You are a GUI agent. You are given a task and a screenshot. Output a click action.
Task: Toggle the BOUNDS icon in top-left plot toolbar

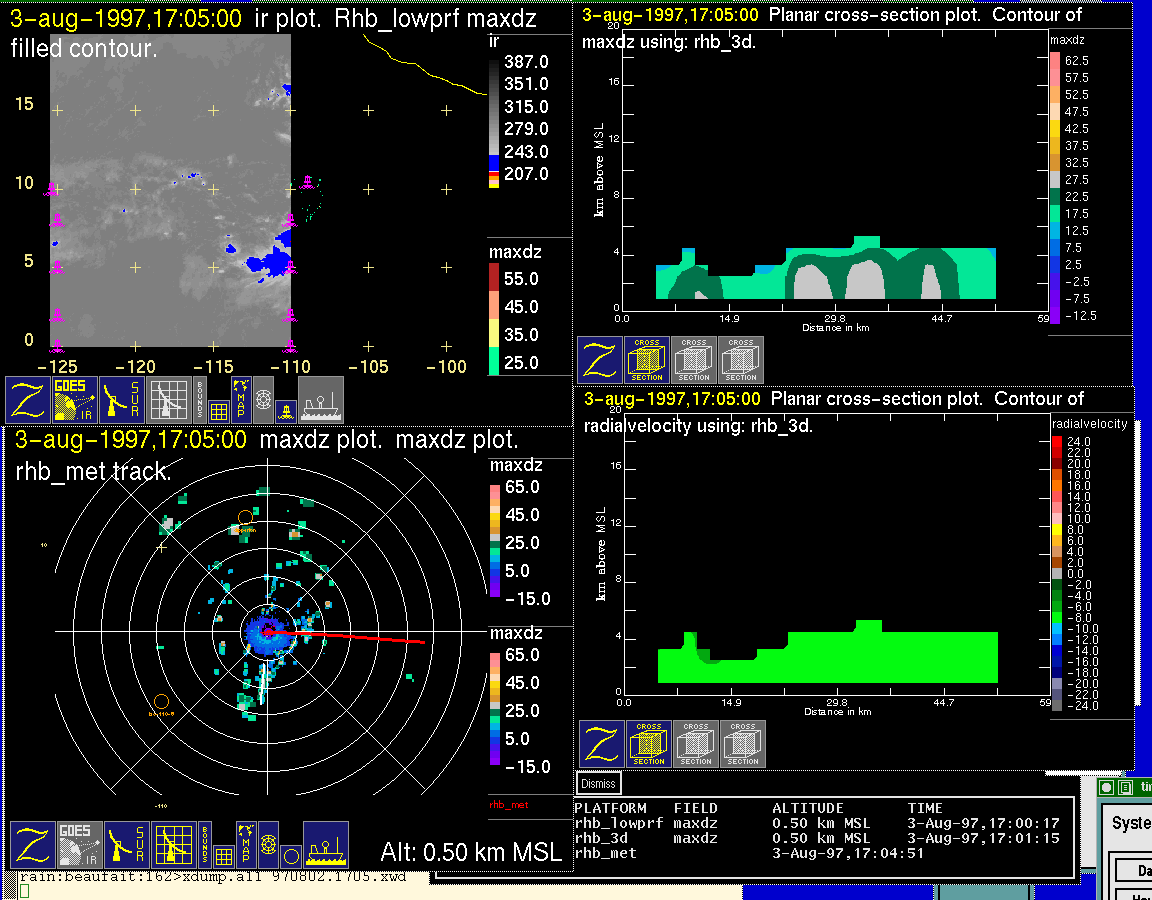(201, 392)
